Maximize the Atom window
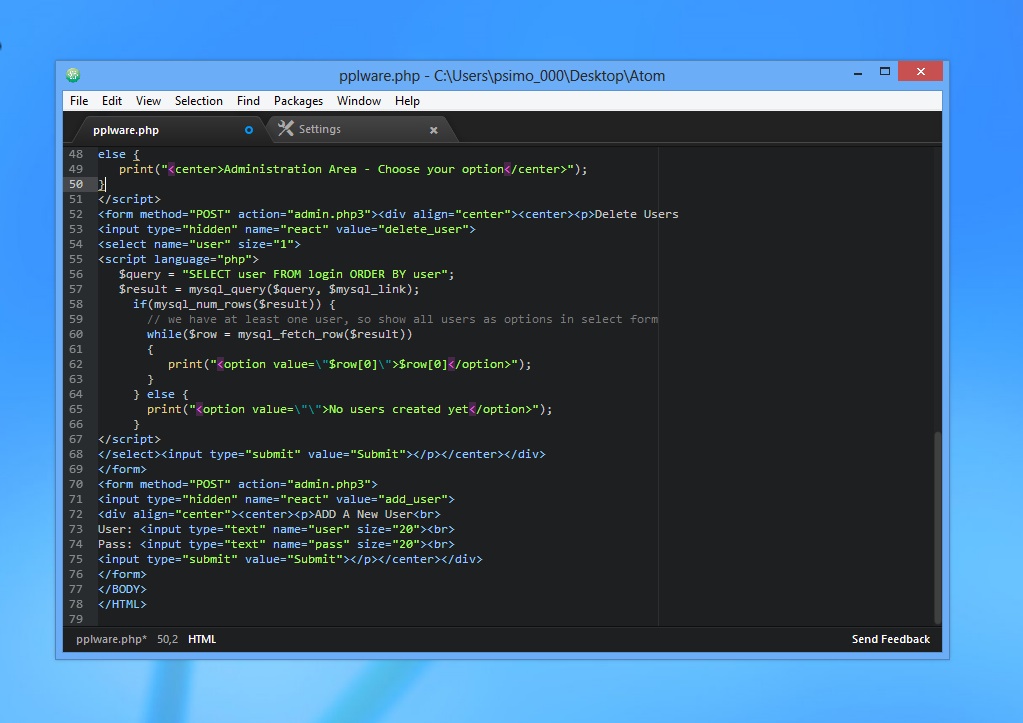This screenshot has width=1023, height=723. 885,72
